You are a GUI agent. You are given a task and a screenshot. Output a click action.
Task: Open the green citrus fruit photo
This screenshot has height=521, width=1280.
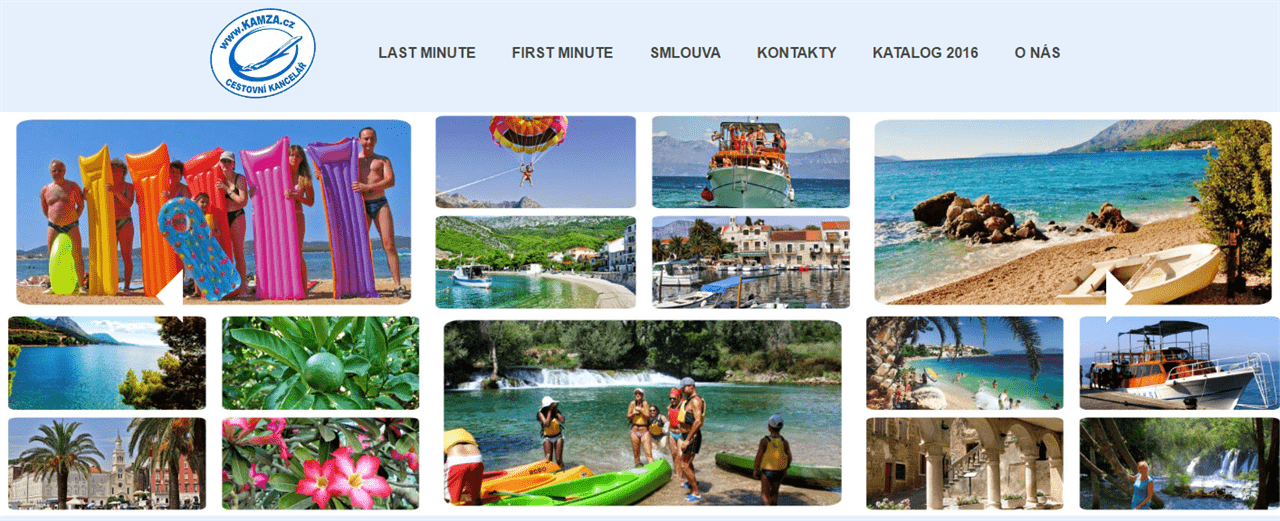(x=320, y=363)
